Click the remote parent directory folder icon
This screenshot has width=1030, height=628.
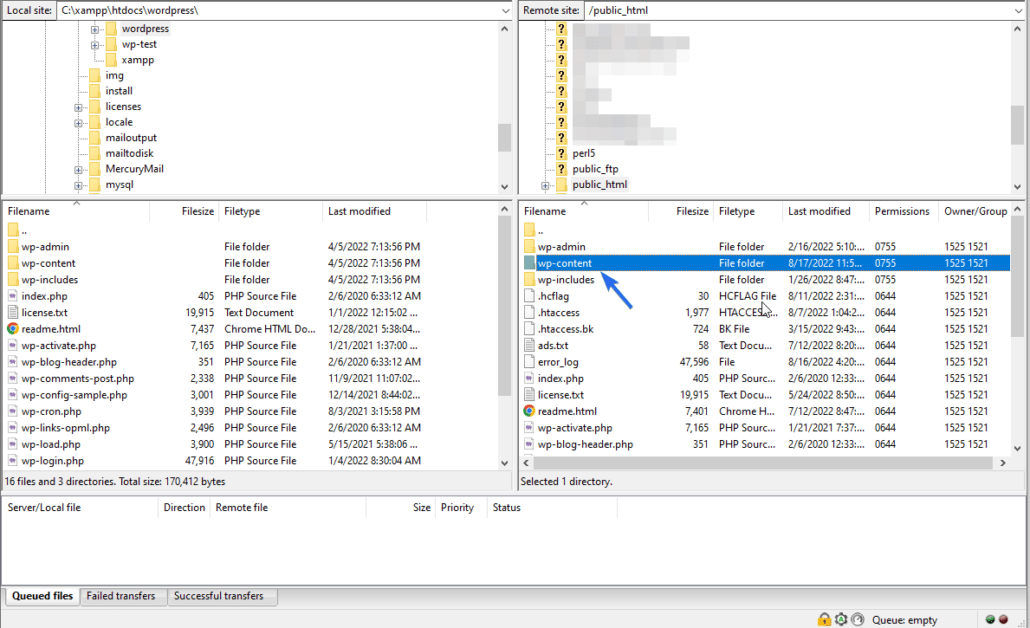[x=529, y=231]
